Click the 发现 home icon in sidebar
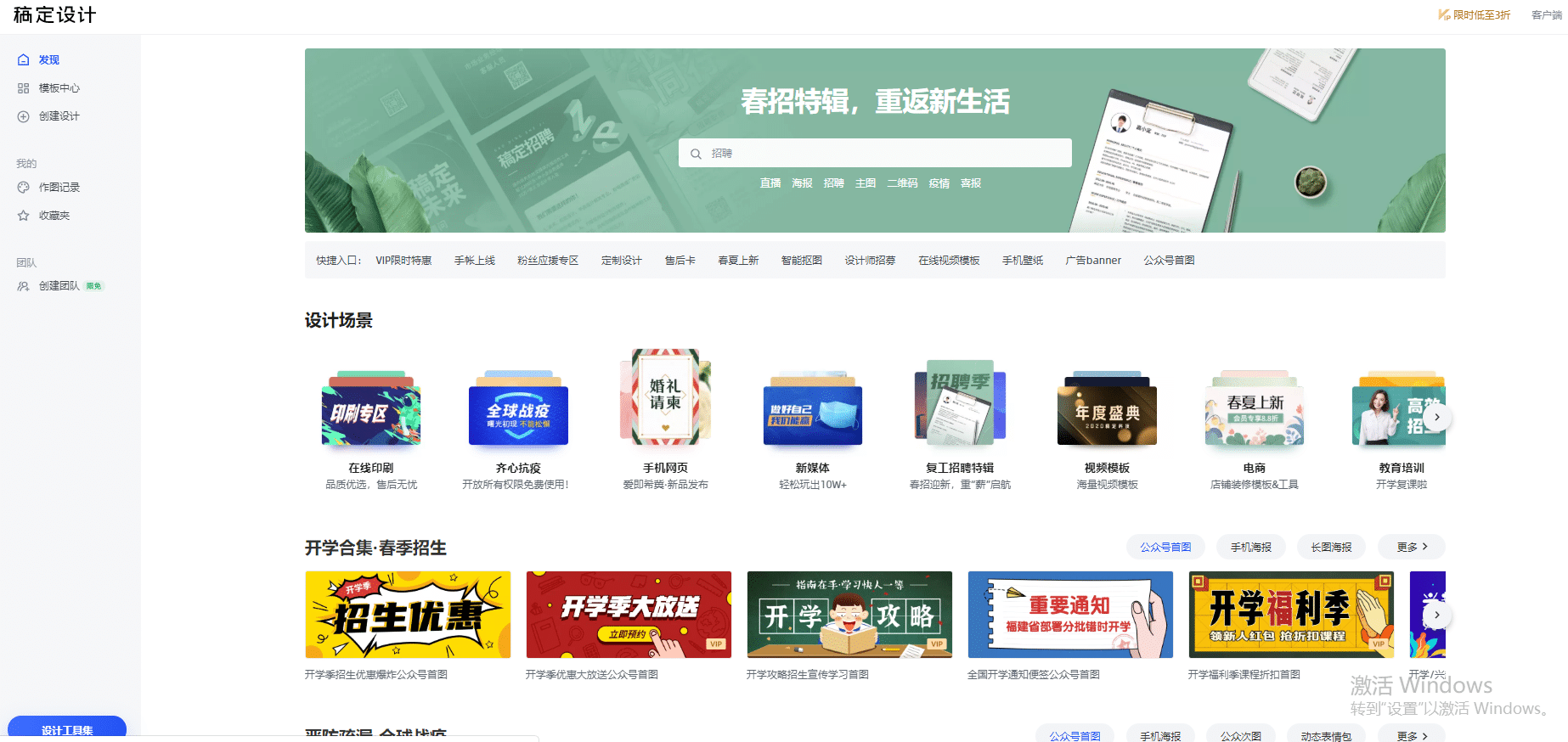 tap(24, 60)
